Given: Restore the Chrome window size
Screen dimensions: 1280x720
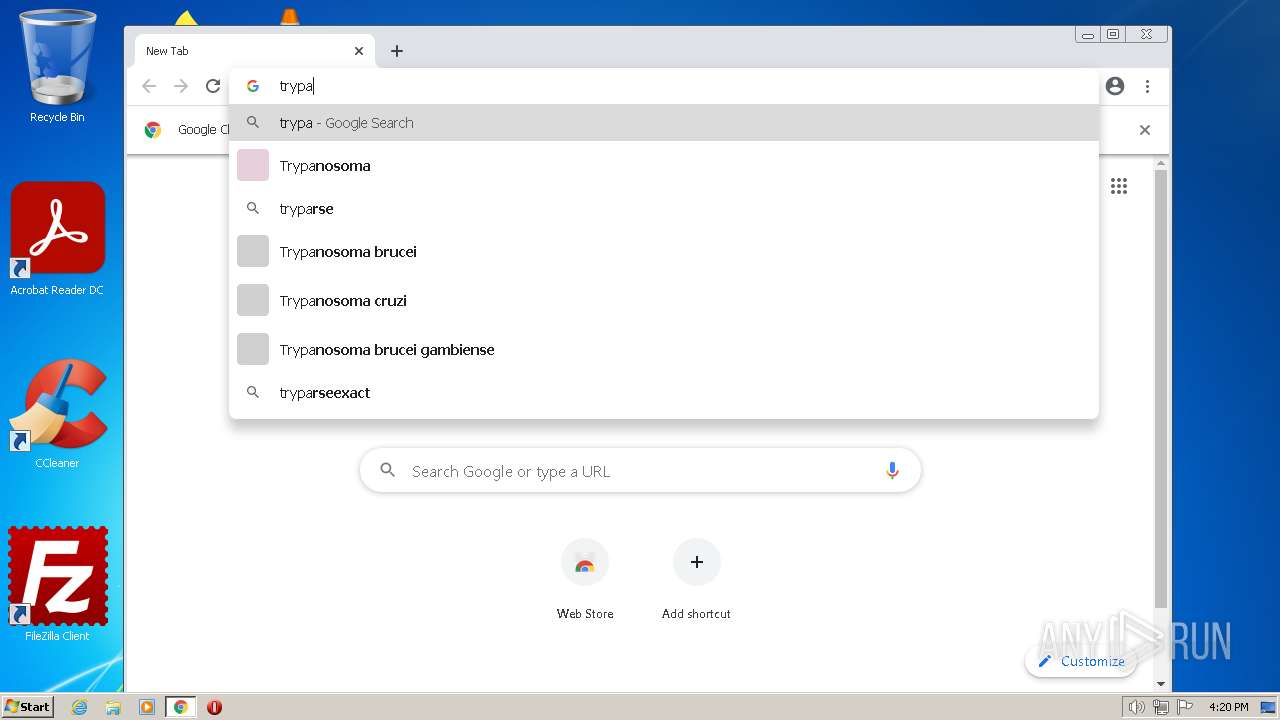Looking at the screenshot, I should click(1113, 35).
